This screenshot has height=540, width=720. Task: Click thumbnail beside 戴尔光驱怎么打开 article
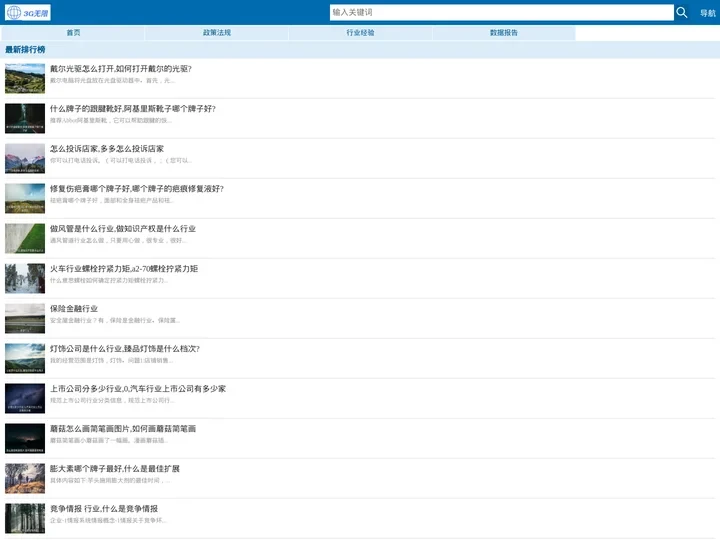click(x=25, y=79)
